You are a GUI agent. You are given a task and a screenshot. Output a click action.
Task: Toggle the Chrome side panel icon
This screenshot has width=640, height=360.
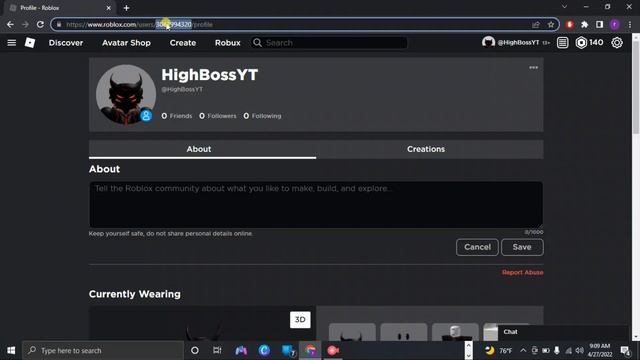click(x=599, y=24)
